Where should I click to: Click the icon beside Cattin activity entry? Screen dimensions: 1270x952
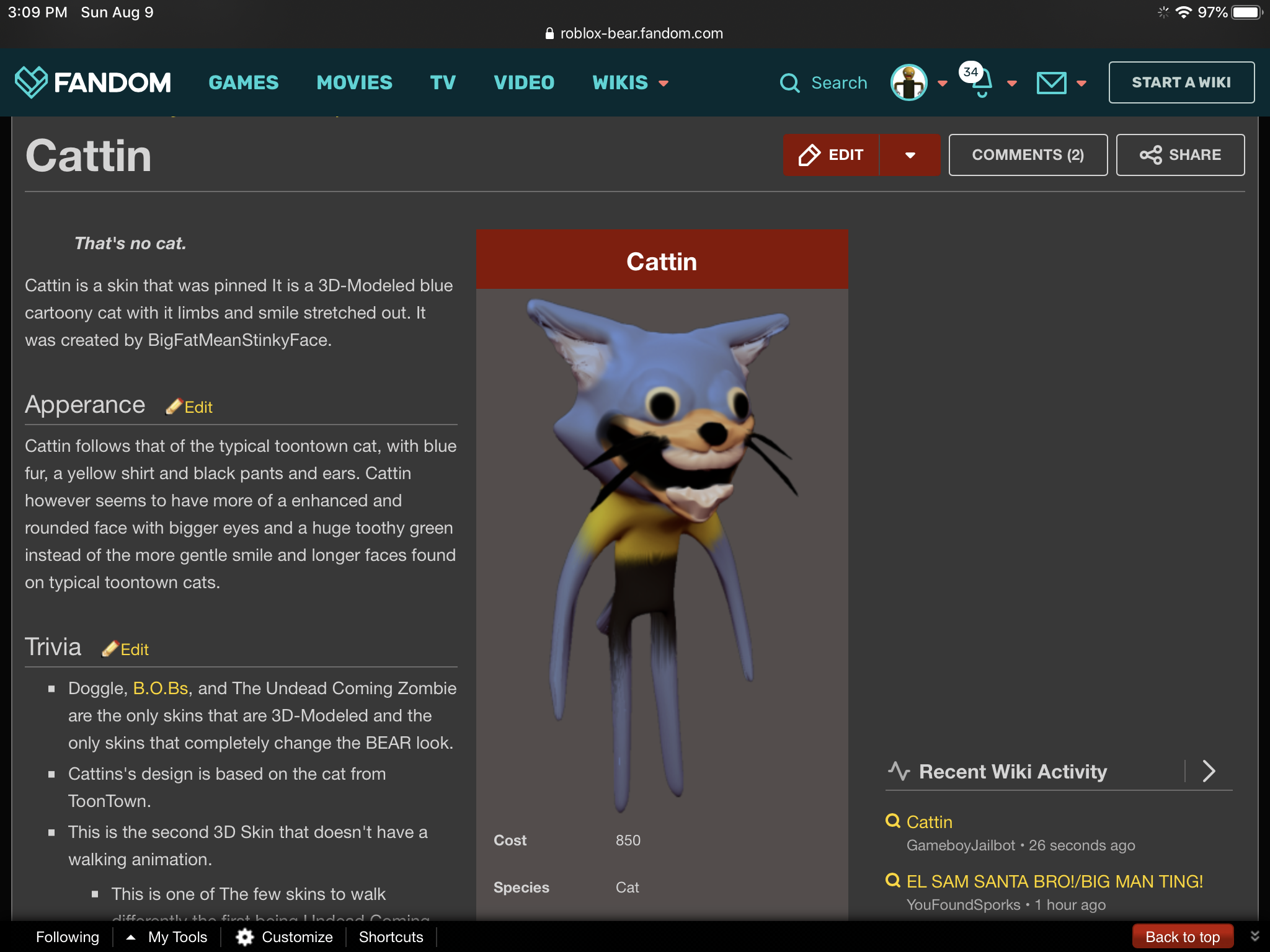click(893, 821)
